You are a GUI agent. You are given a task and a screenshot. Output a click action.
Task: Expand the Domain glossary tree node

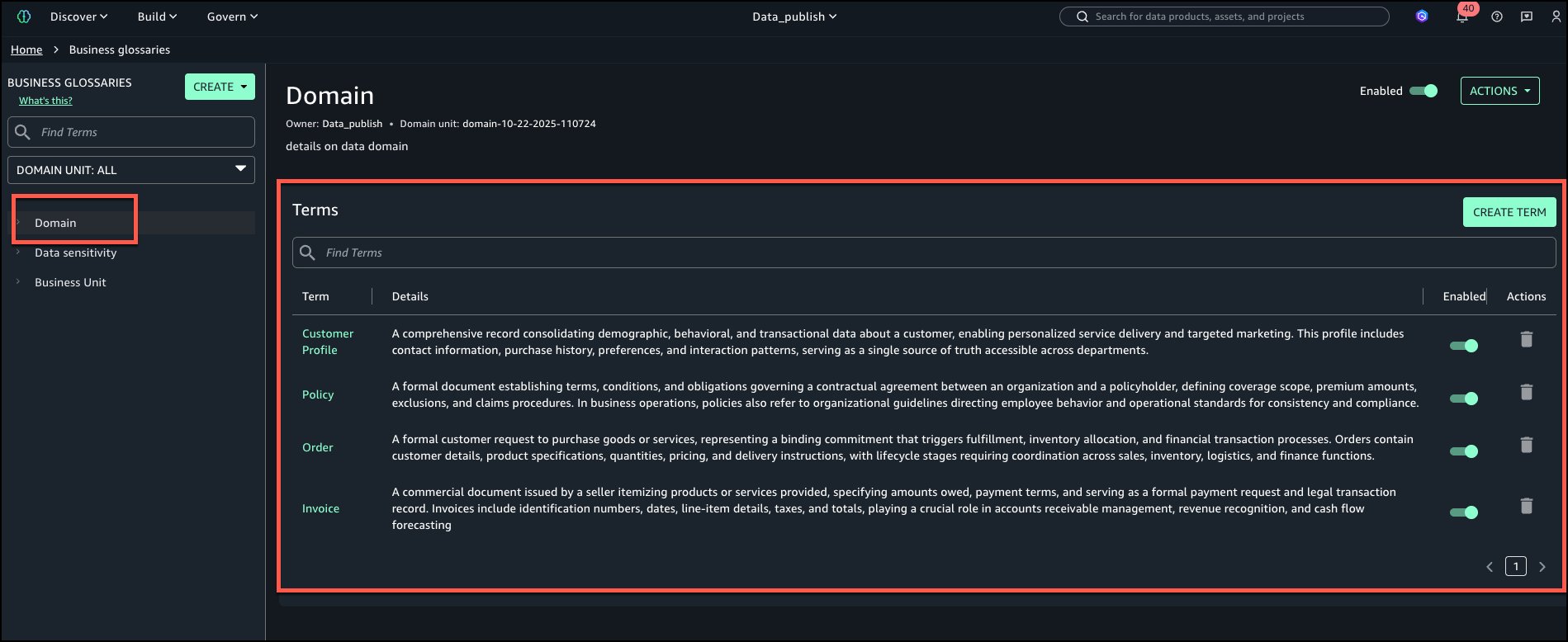click(18, 223)
